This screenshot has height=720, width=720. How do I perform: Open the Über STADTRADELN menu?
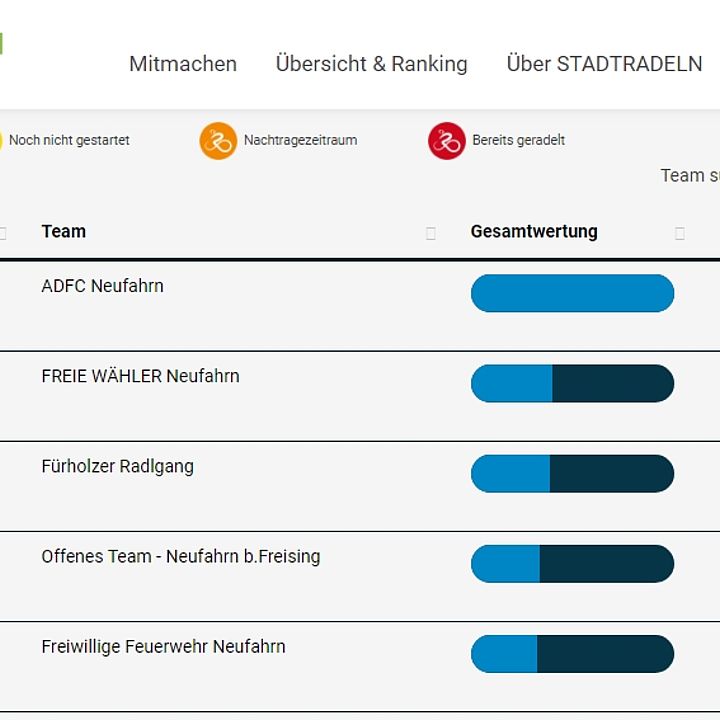tap(604, 64)
